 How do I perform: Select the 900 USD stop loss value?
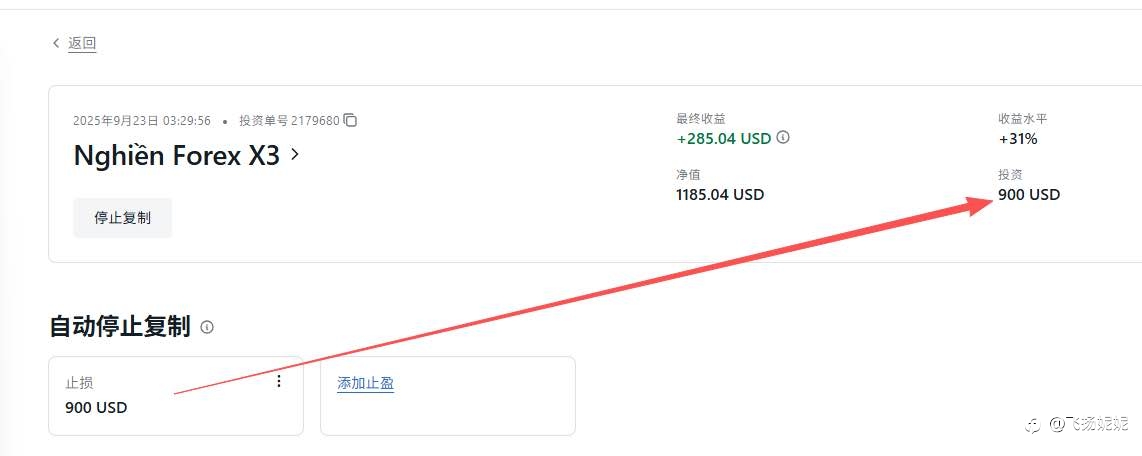click(x=96, y=407)
